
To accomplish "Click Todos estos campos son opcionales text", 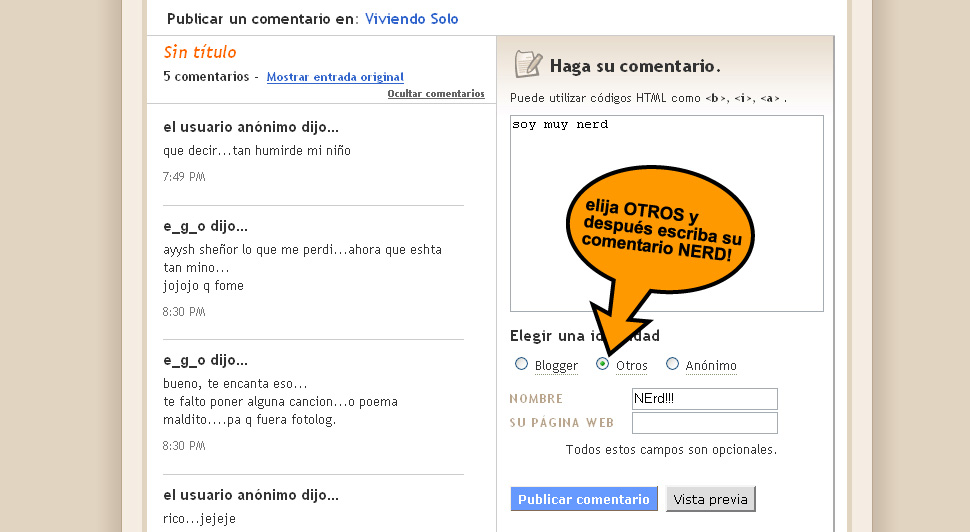I will tap(671, 450).
